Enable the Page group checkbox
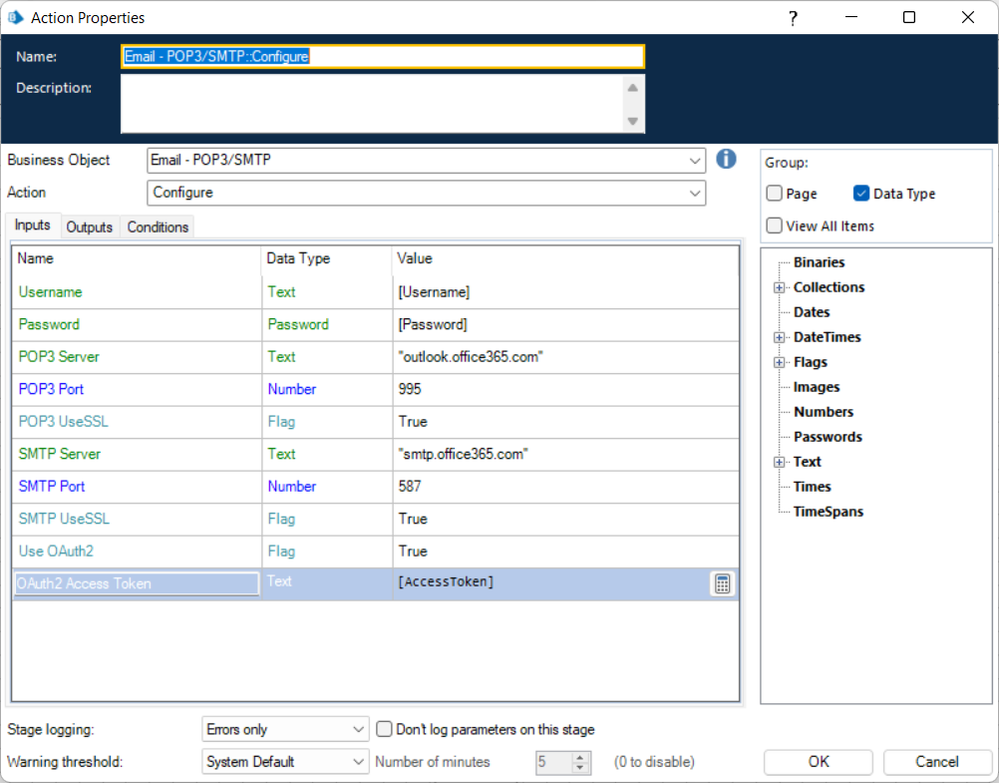Image resolution: width=999 pixels, height=783 pixels. pos(775,194)
